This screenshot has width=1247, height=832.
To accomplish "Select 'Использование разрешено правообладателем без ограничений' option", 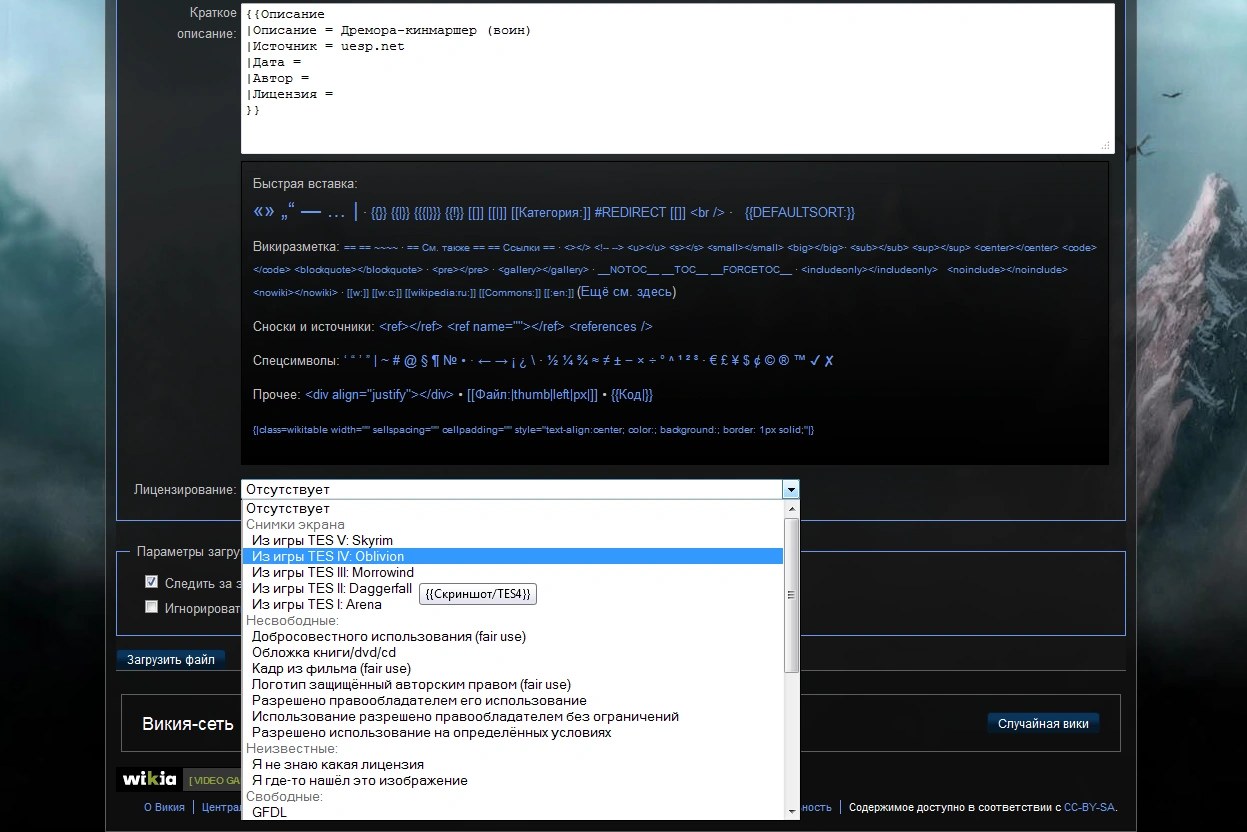I will [x=514, y=716].
